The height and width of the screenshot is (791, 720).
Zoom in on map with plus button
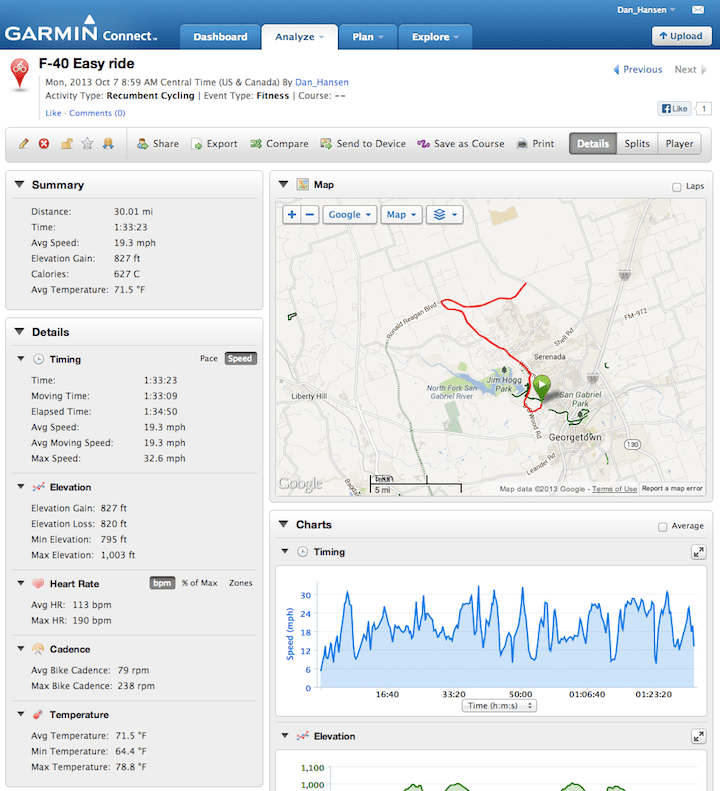coord(292,215)
